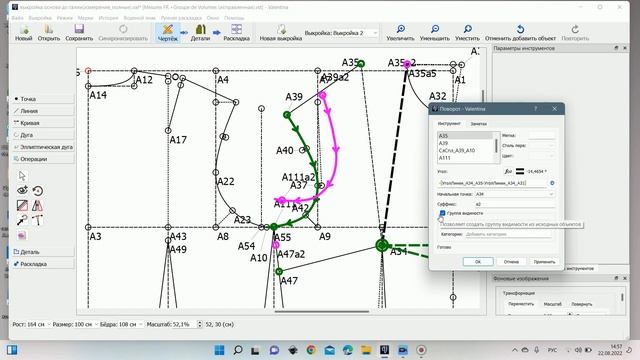
Task: Open File Explorer from taskbar
Action: pyautogui.click(x=366, y=350)
